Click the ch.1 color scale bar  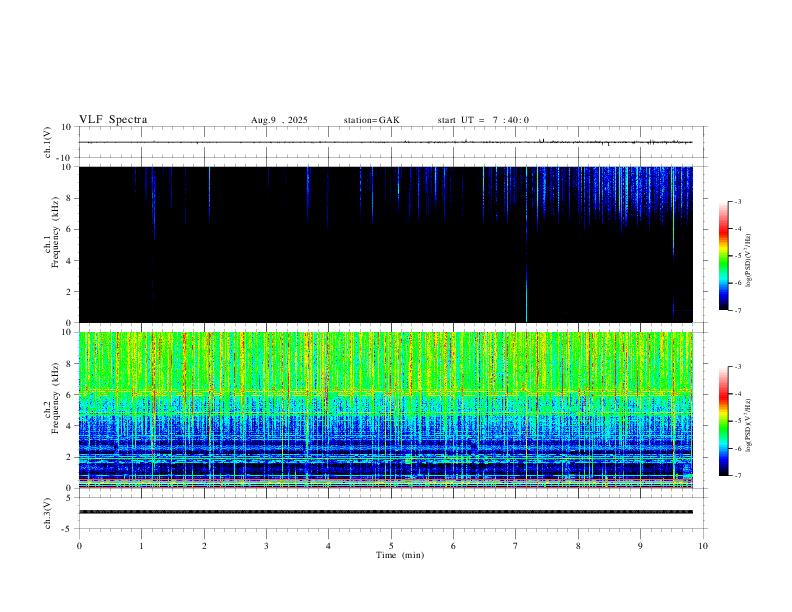723,256
